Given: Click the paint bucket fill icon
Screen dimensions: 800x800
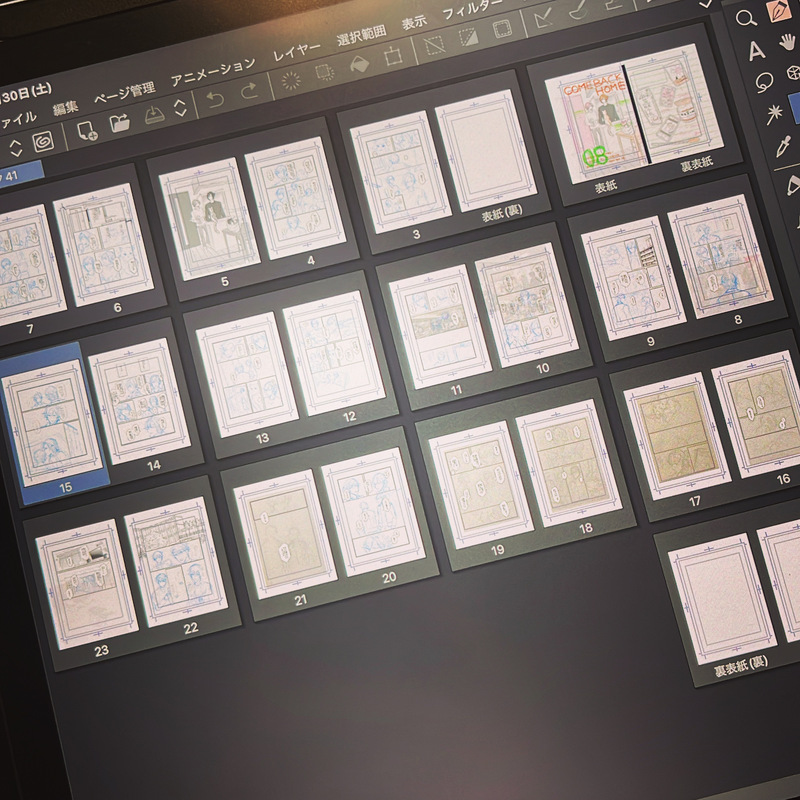Looking at the screenshot, I should [x=359, y=64].
